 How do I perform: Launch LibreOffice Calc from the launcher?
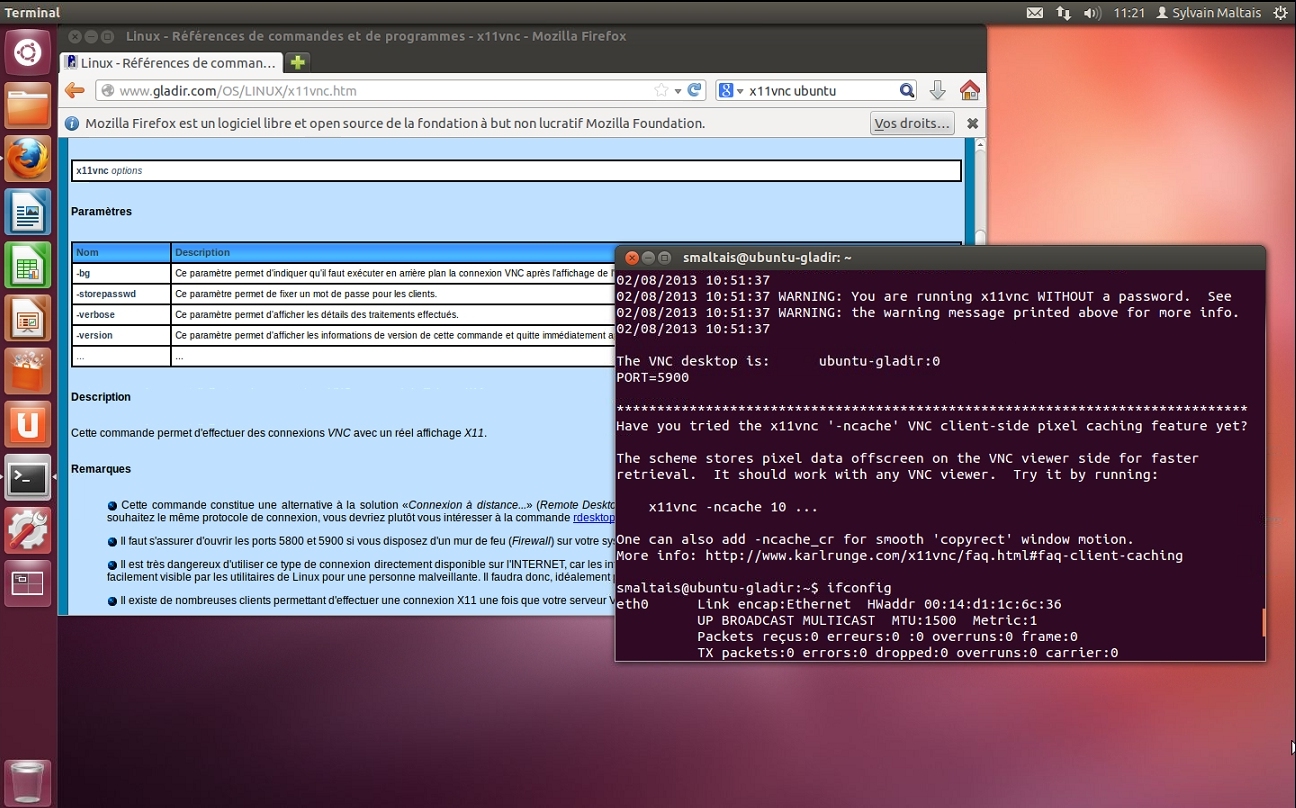click(28, 266)
